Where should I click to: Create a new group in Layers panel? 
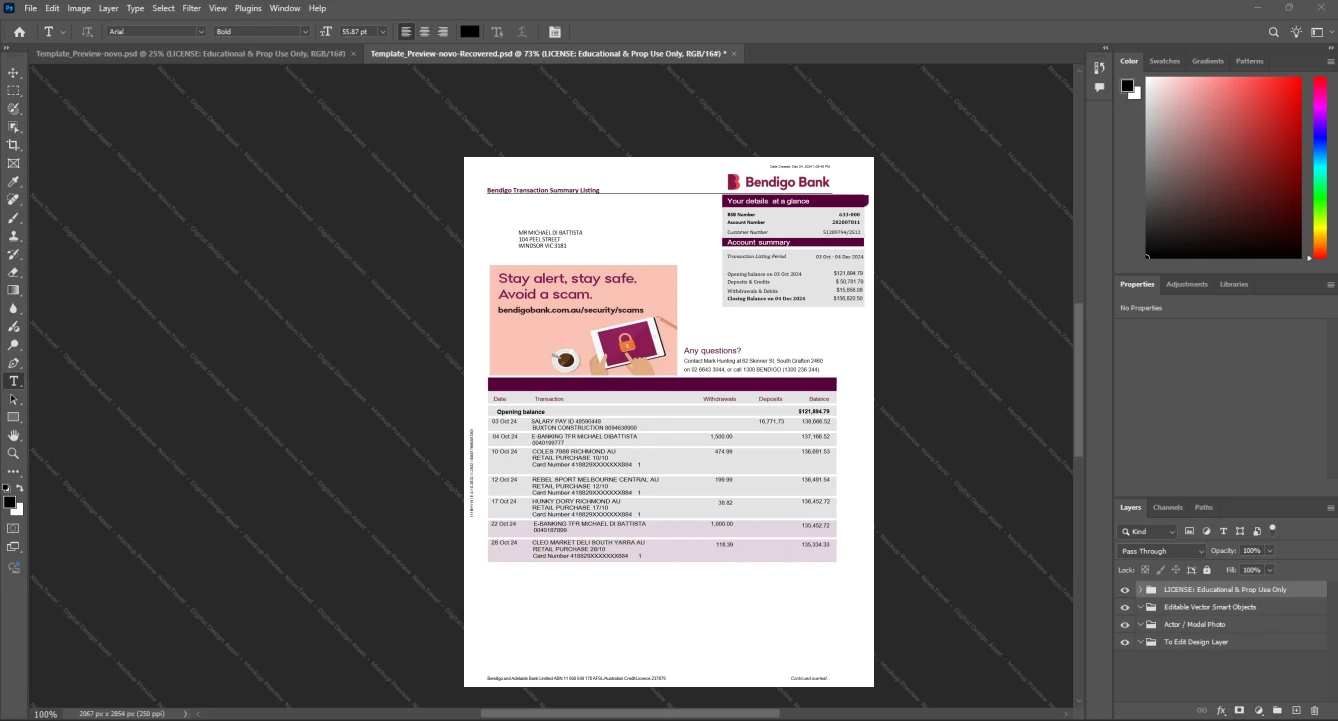(1277, 710)
